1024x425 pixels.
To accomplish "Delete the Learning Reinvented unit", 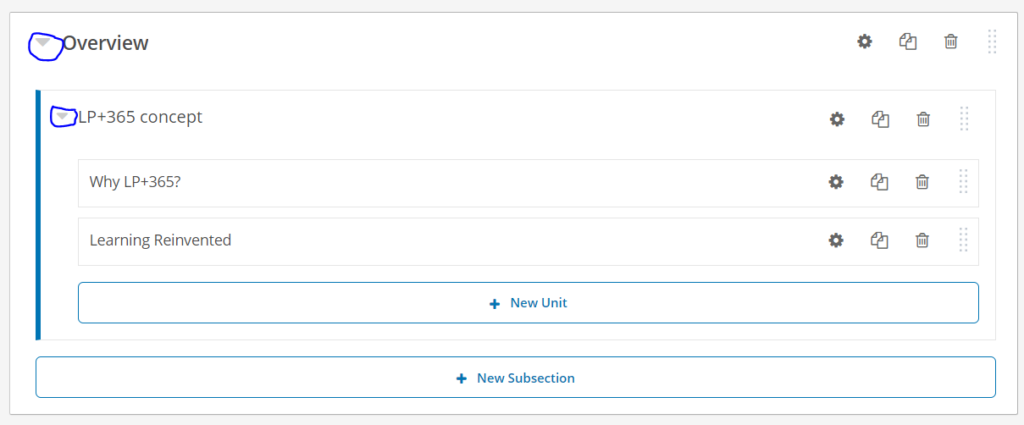I will click(922, 240).
